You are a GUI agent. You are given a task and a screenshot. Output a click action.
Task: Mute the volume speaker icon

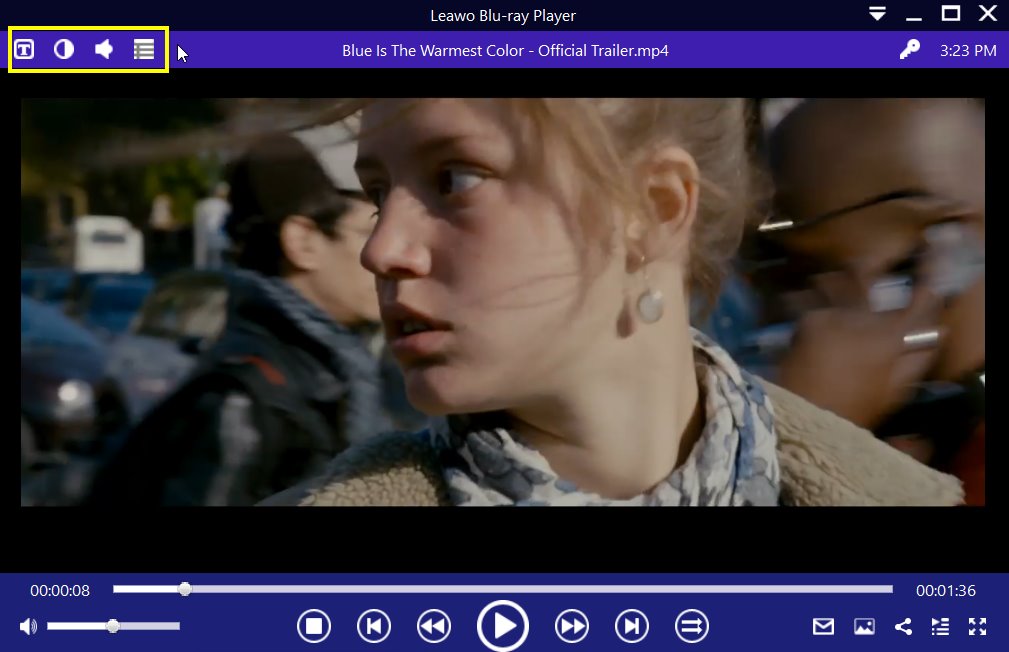[x=28, y=626]
